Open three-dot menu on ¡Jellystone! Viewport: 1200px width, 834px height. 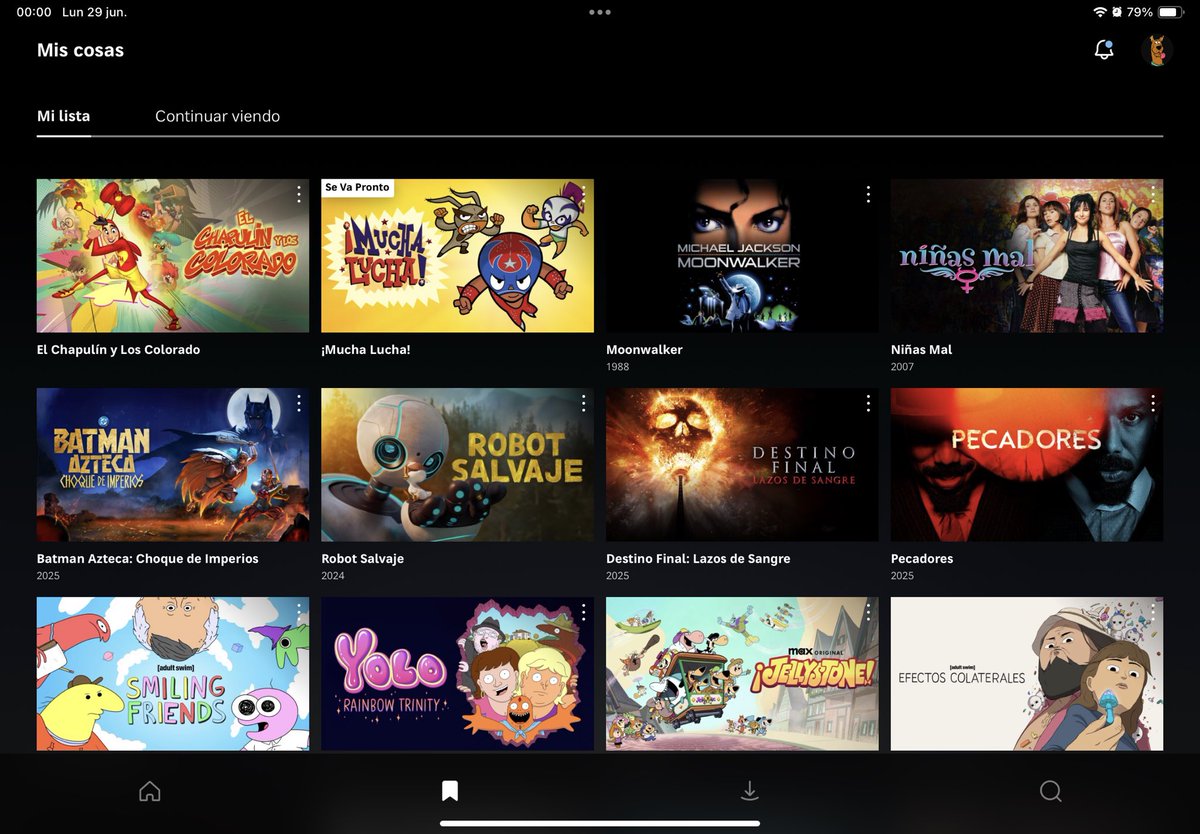868,612
